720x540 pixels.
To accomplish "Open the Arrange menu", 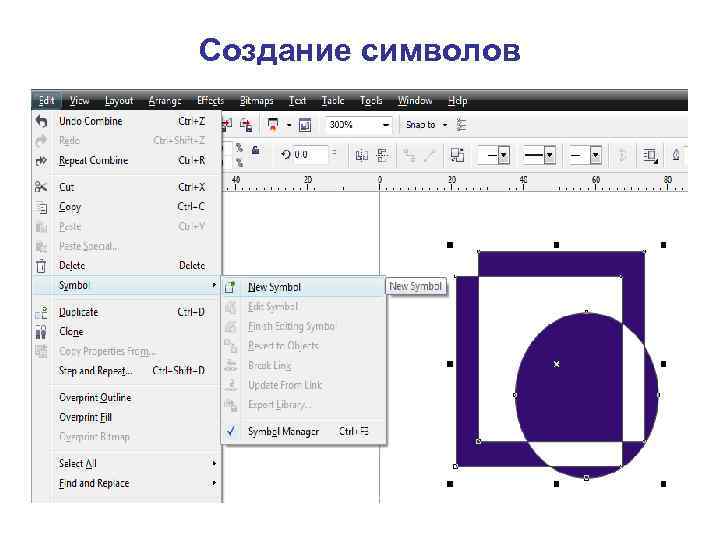I will click(165, 100).
